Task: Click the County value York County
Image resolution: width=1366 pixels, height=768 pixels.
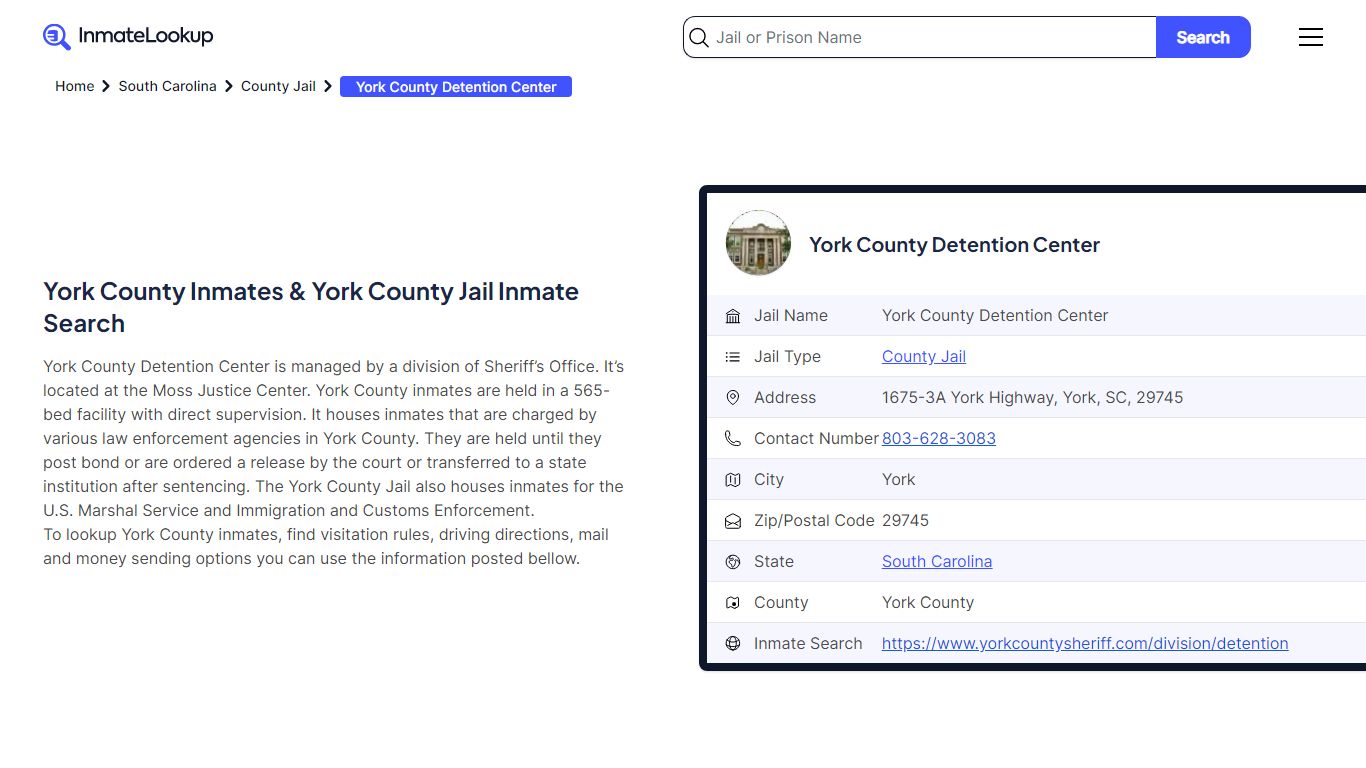Action: (928, 602)
